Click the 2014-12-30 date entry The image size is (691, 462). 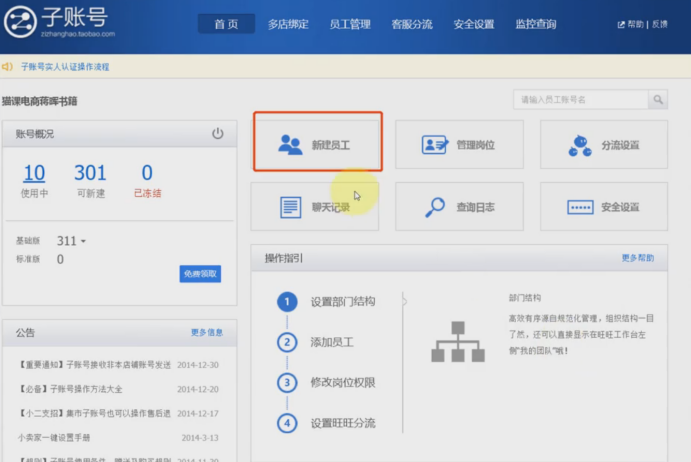(198, 365)
